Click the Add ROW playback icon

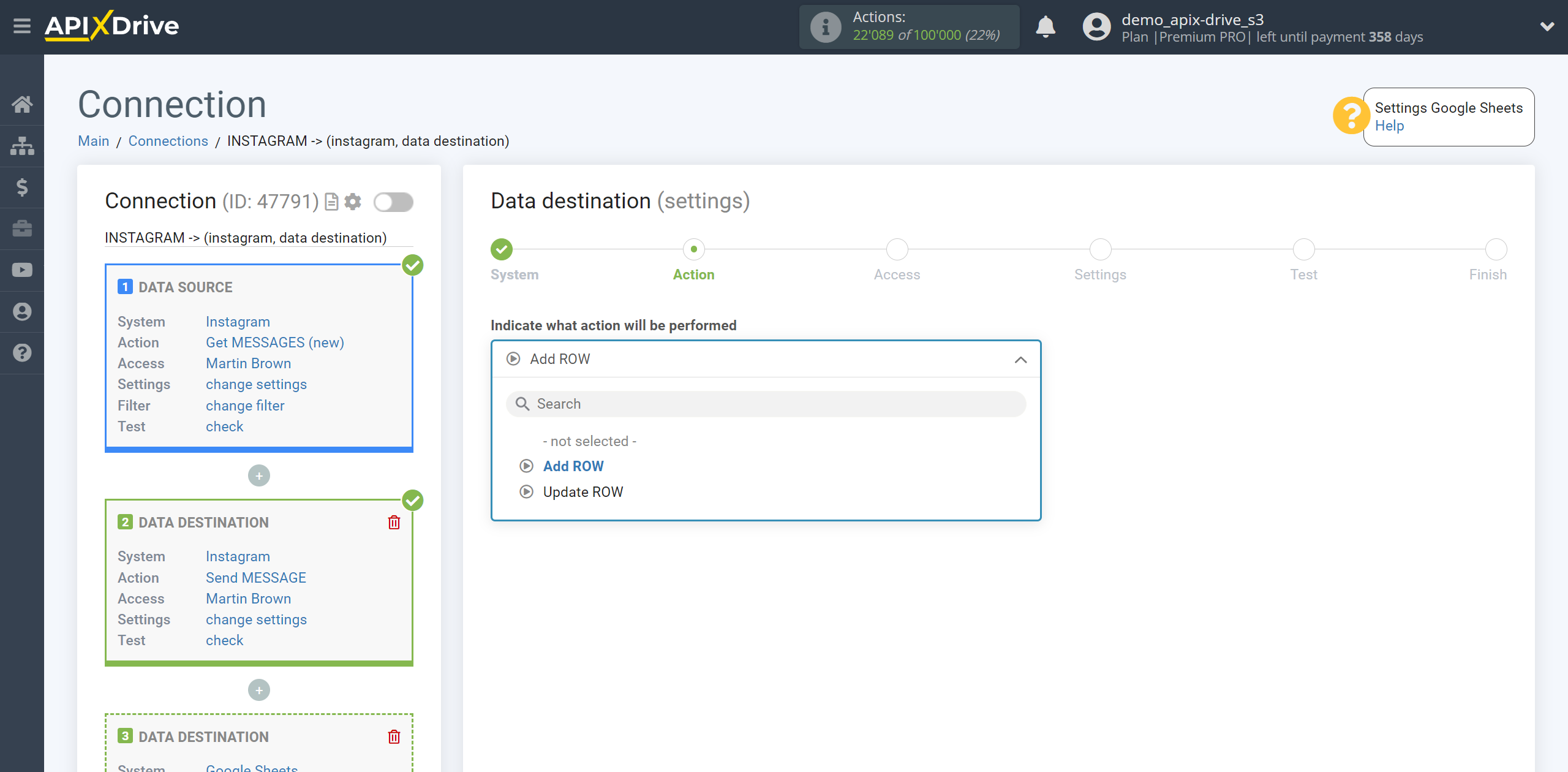(x=526, y=466)
